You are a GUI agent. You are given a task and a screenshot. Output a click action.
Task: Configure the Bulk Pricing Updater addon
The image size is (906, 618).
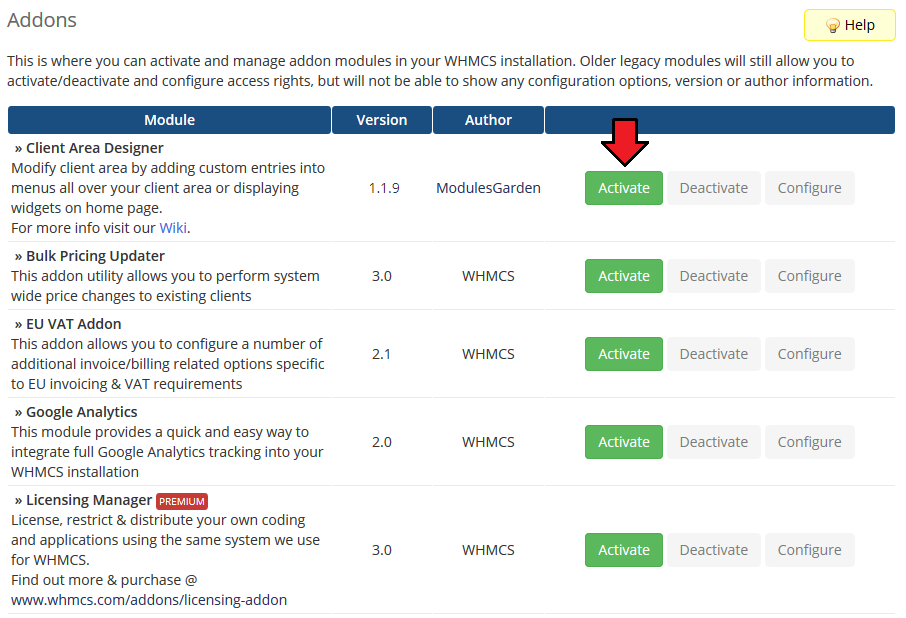coord(810,276)
